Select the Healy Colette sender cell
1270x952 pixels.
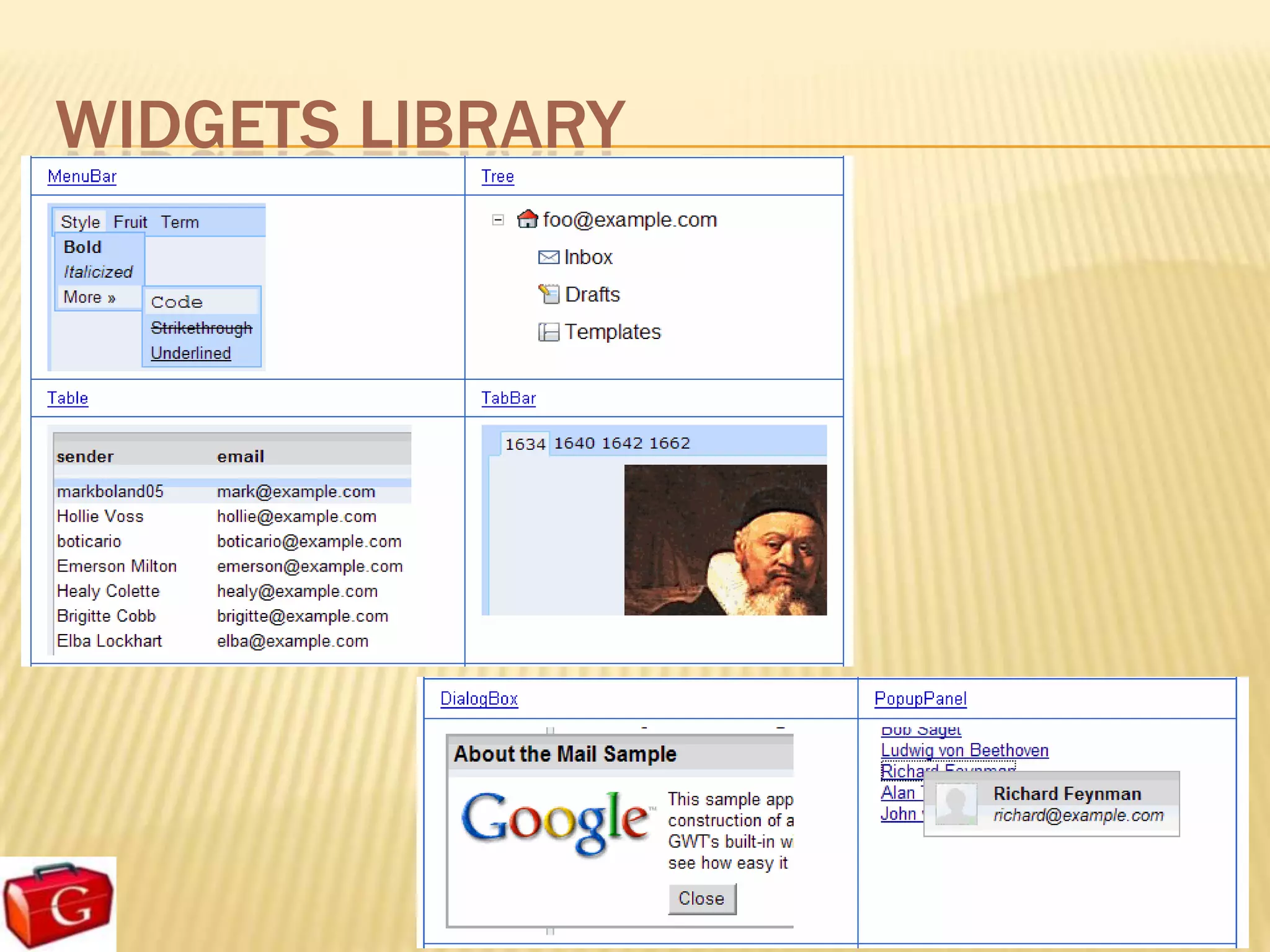(x=108, y=591)
